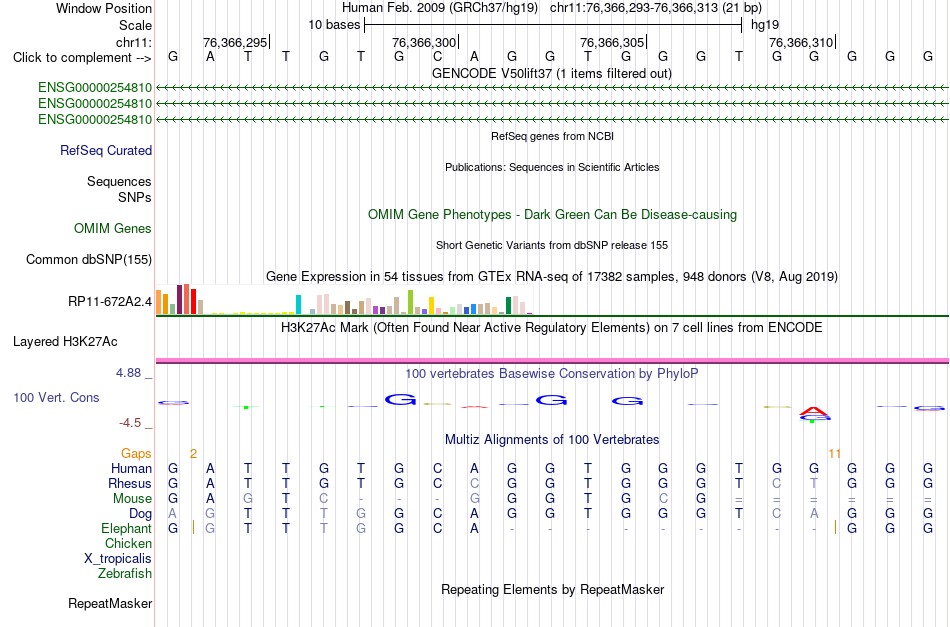The height and width of the screenshot is (627, 950).
Task: Open the GTEx expression bar chart
Action: [x=344, y=299]
